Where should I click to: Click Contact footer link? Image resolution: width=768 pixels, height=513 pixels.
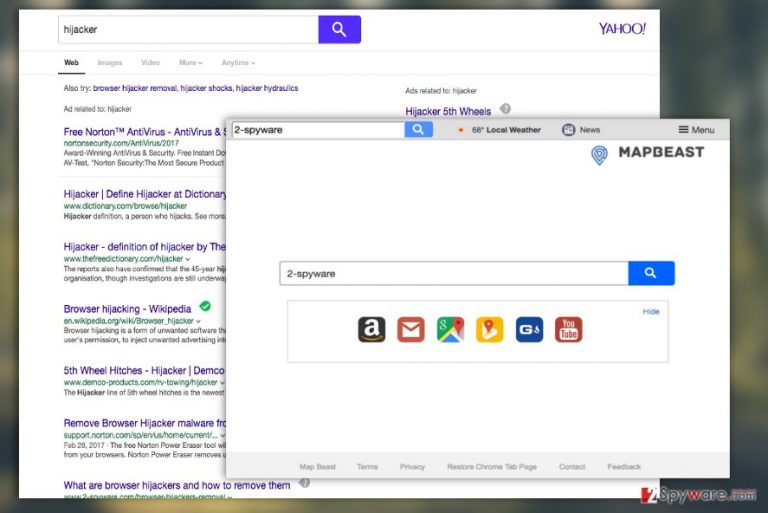coord(572,466)
